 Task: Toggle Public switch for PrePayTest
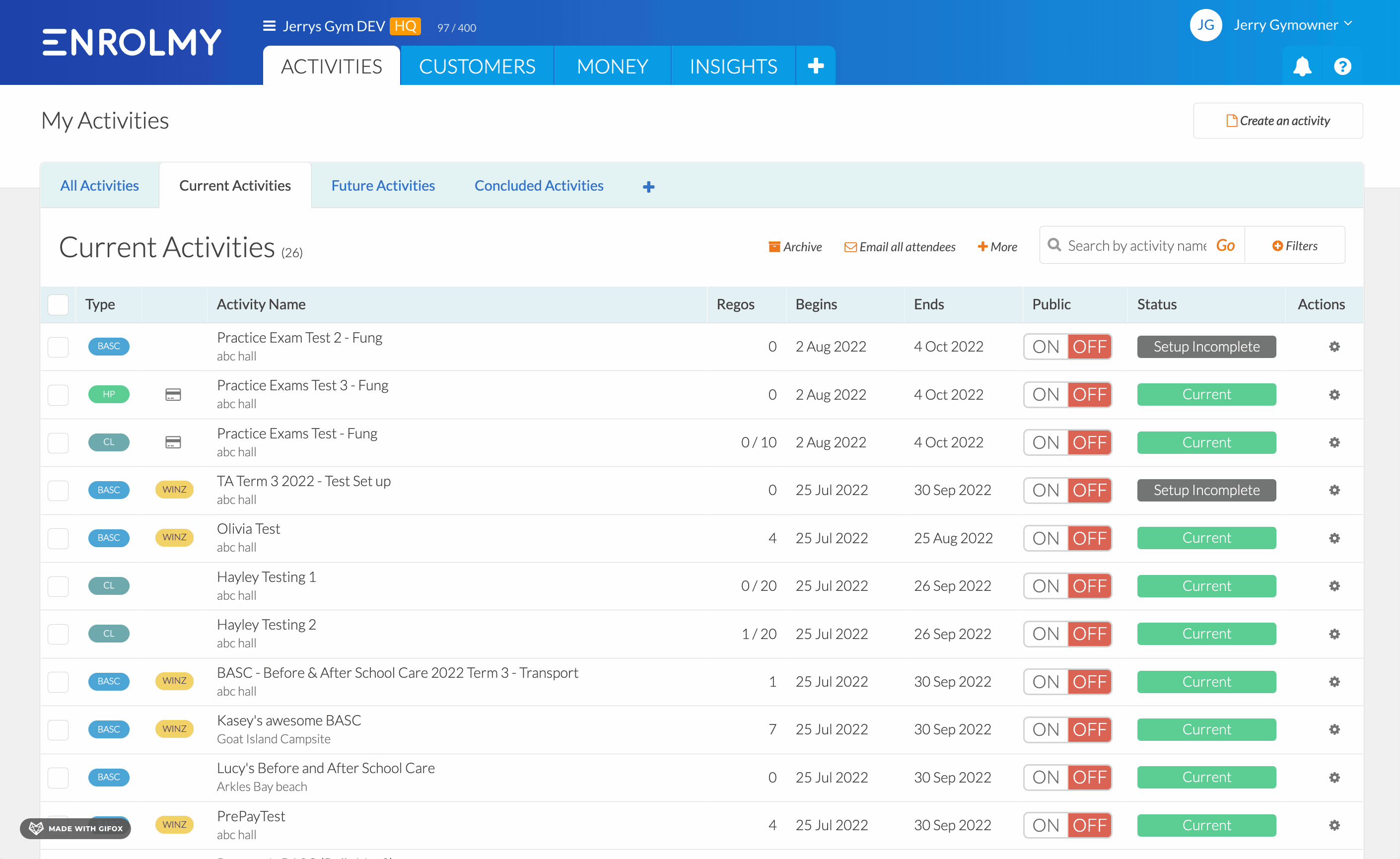1067,825
